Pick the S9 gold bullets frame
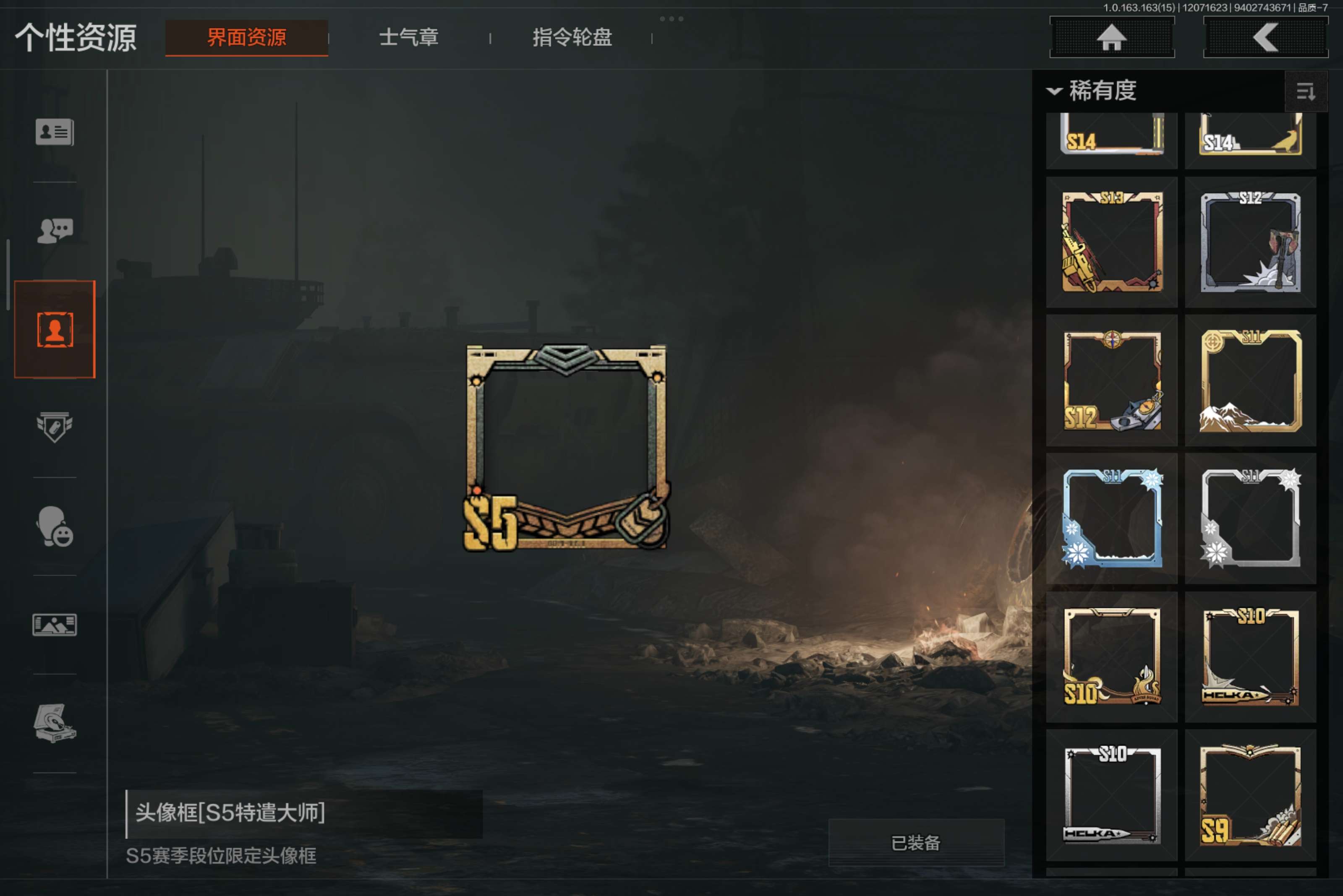Screen dimensions: 1343x896 (1250, 795)
